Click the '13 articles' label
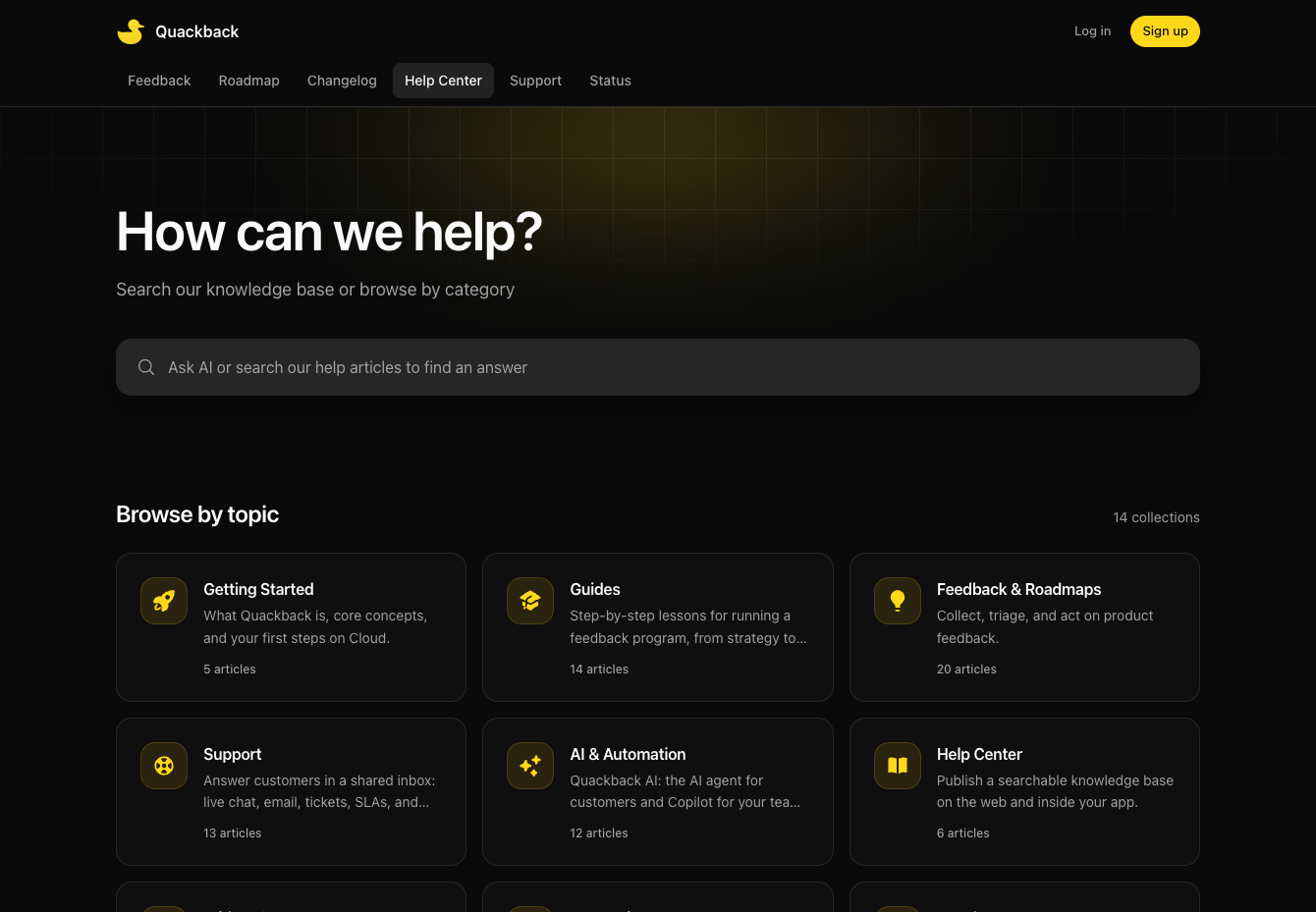Screen dimensions: 1316x912 pos(233,833)
